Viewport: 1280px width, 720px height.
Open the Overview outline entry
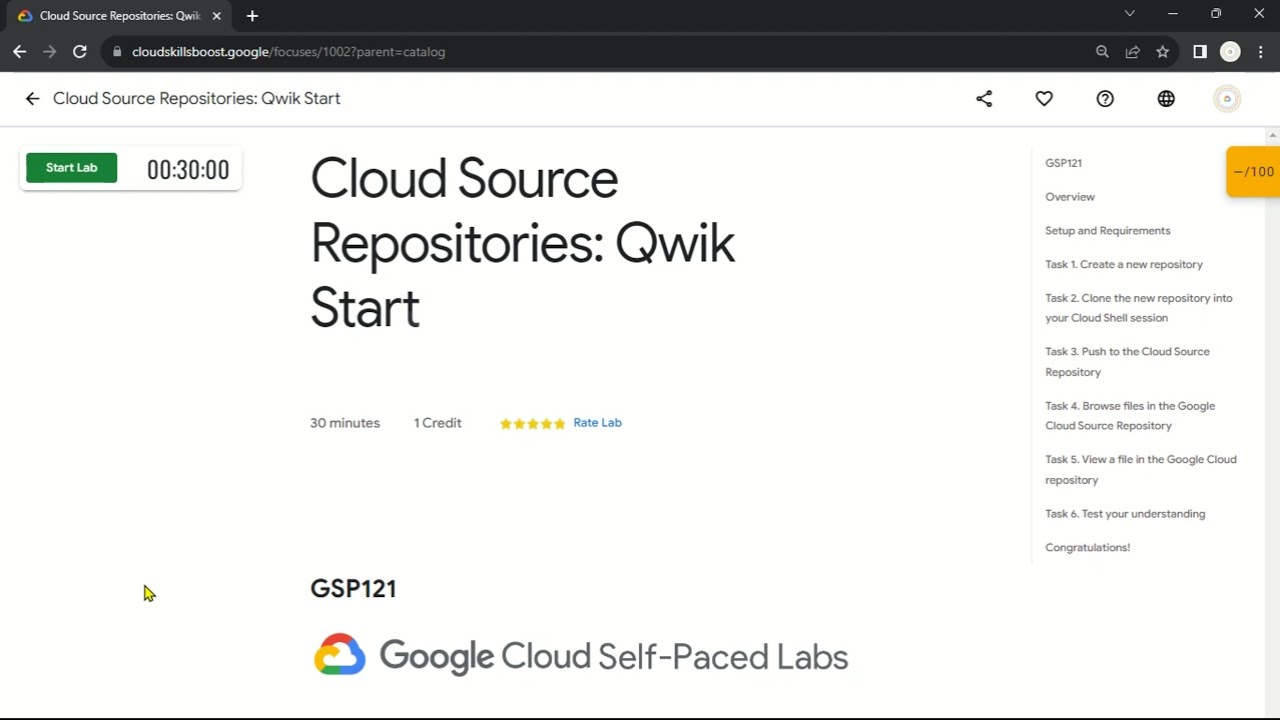[1069, 197]
